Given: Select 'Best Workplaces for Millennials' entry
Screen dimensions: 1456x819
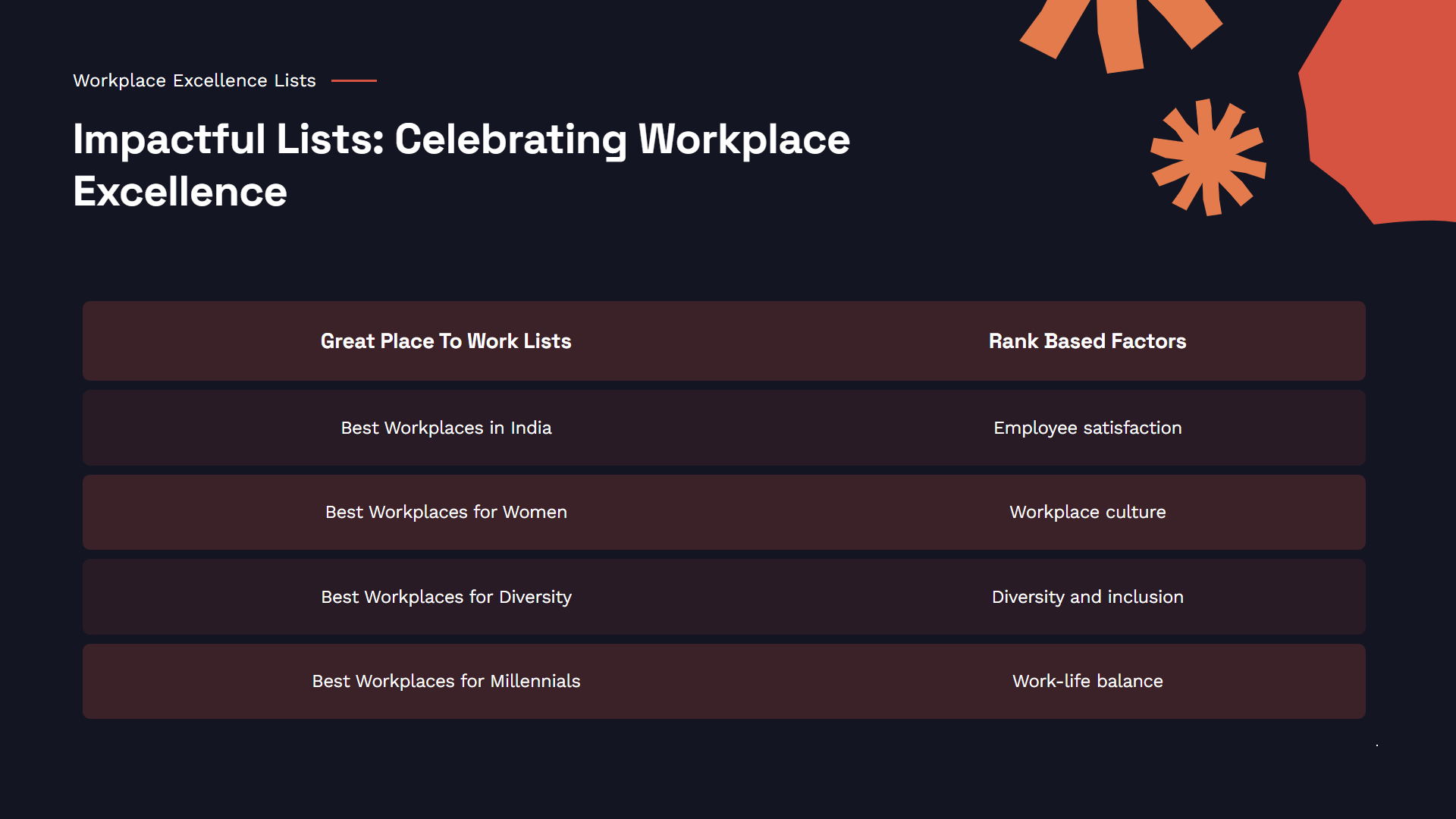Looking at the screenshot, I should click(446, 681).
